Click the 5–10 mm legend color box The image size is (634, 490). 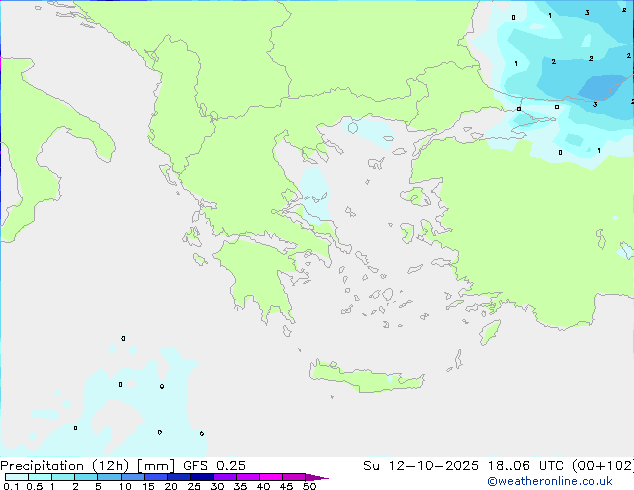(x=110, y=477)
